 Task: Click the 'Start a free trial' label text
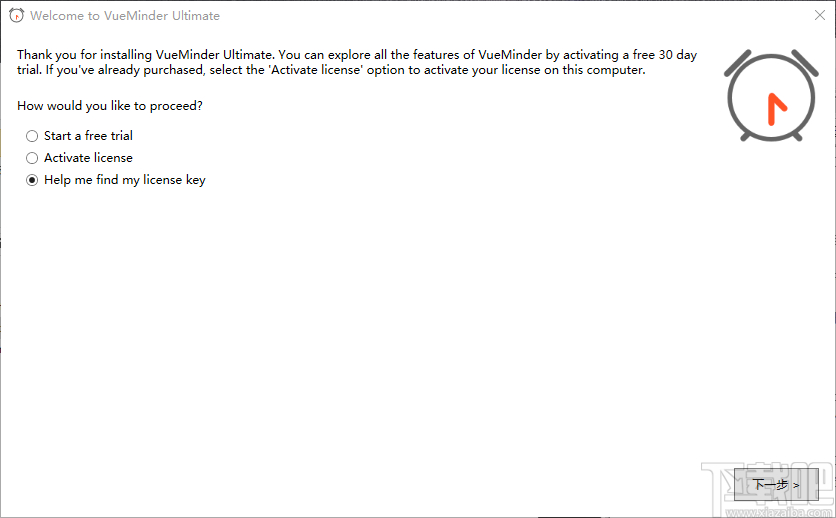[88, 136]
